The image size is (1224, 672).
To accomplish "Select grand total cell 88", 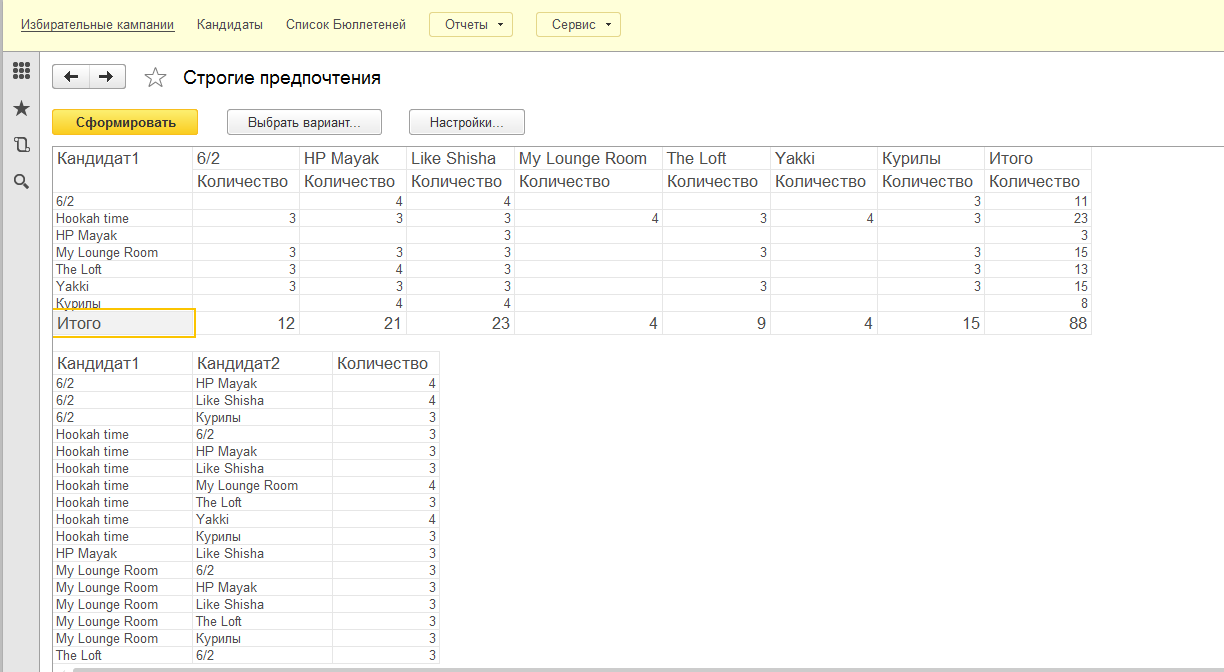I will (x=1038, y=323).
